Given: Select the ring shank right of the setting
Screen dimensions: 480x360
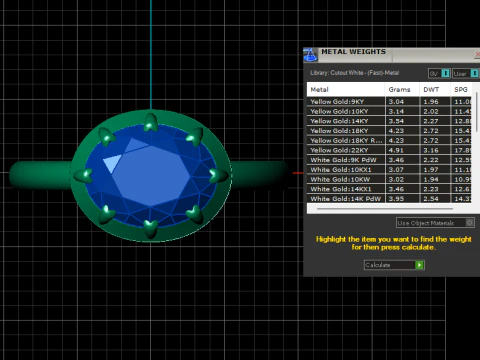Looking at the screenshot, I should (259, 175).
